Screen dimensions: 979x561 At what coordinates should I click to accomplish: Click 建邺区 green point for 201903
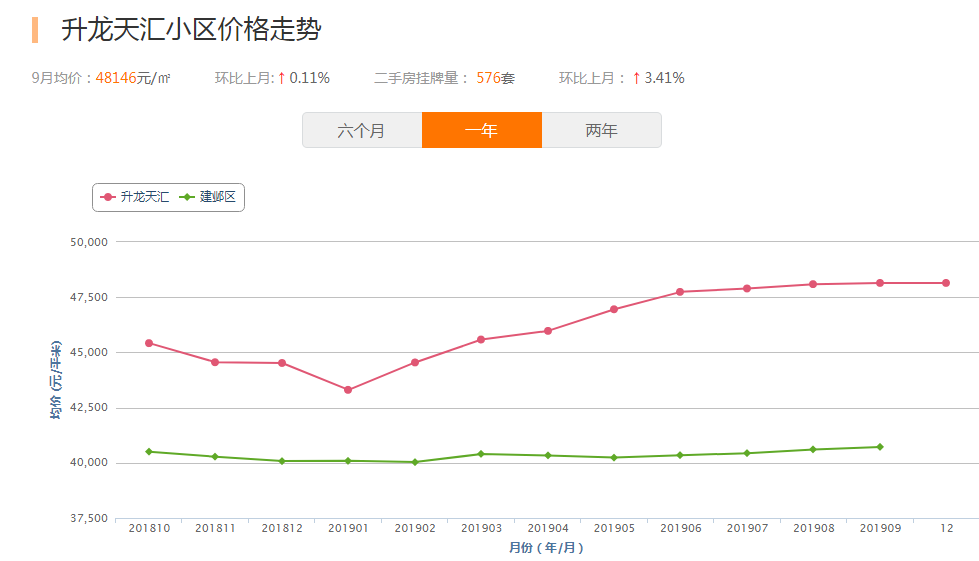pos(481,454)
